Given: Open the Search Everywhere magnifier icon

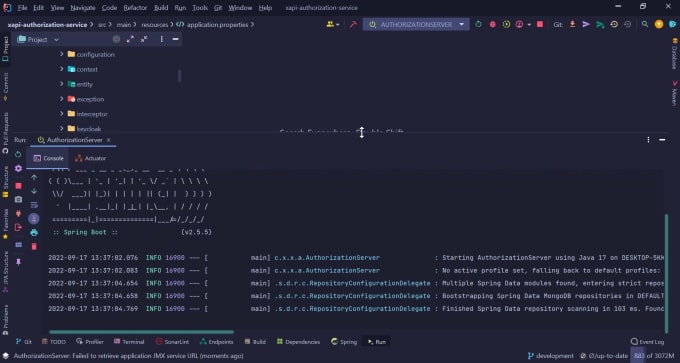Looking at the screenshot, I should coord(645,24).
